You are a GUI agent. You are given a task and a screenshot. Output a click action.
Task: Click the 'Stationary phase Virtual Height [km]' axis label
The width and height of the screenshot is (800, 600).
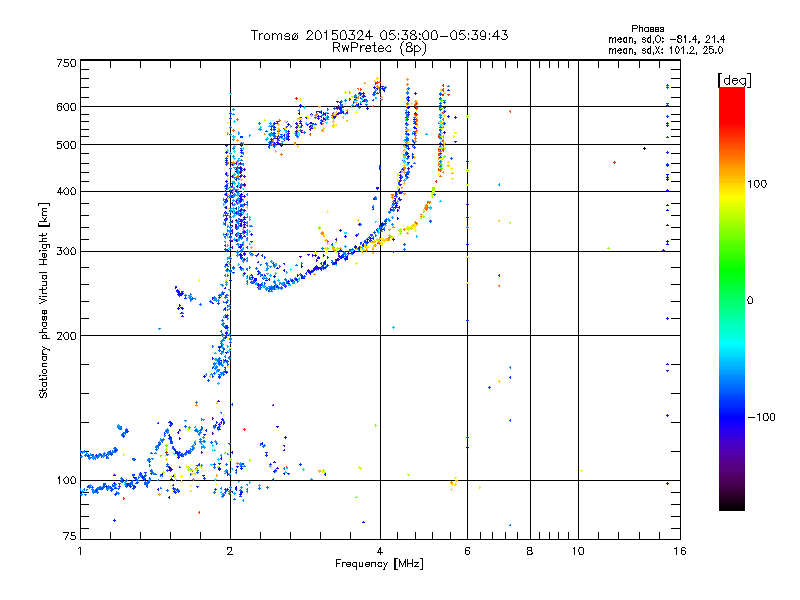(43, 300)
